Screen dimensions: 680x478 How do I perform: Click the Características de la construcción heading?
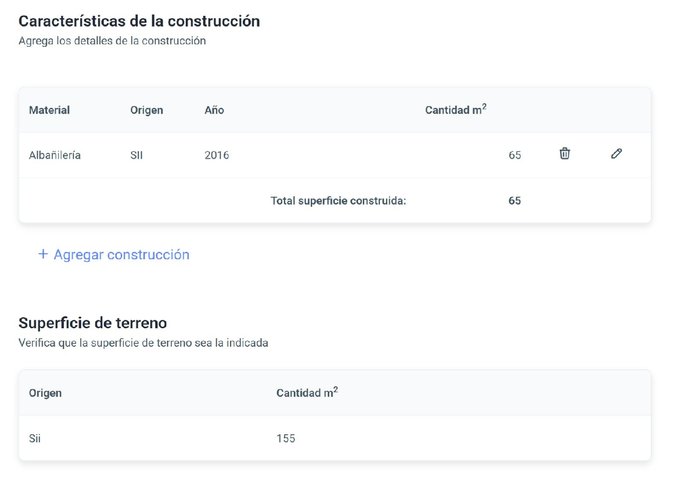139,20
